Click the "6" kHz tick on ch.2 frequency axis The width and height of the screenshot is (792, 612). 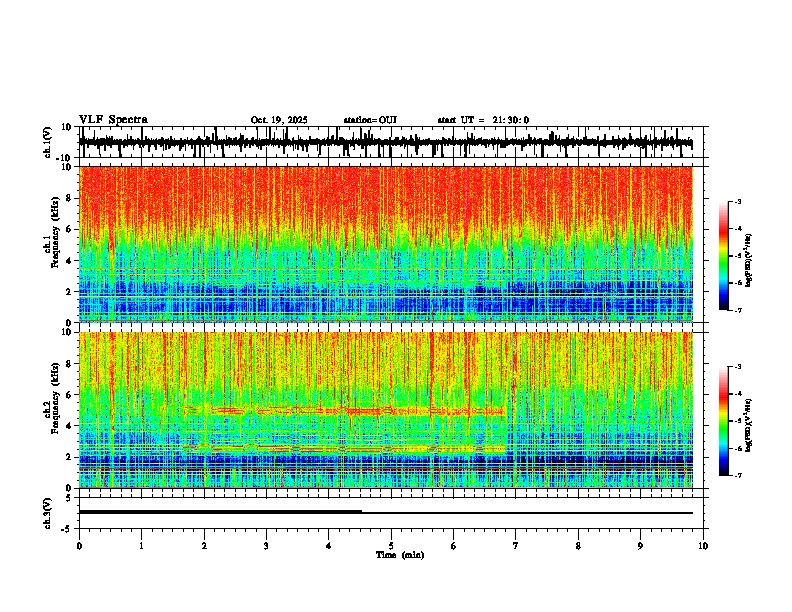point(70,395)
